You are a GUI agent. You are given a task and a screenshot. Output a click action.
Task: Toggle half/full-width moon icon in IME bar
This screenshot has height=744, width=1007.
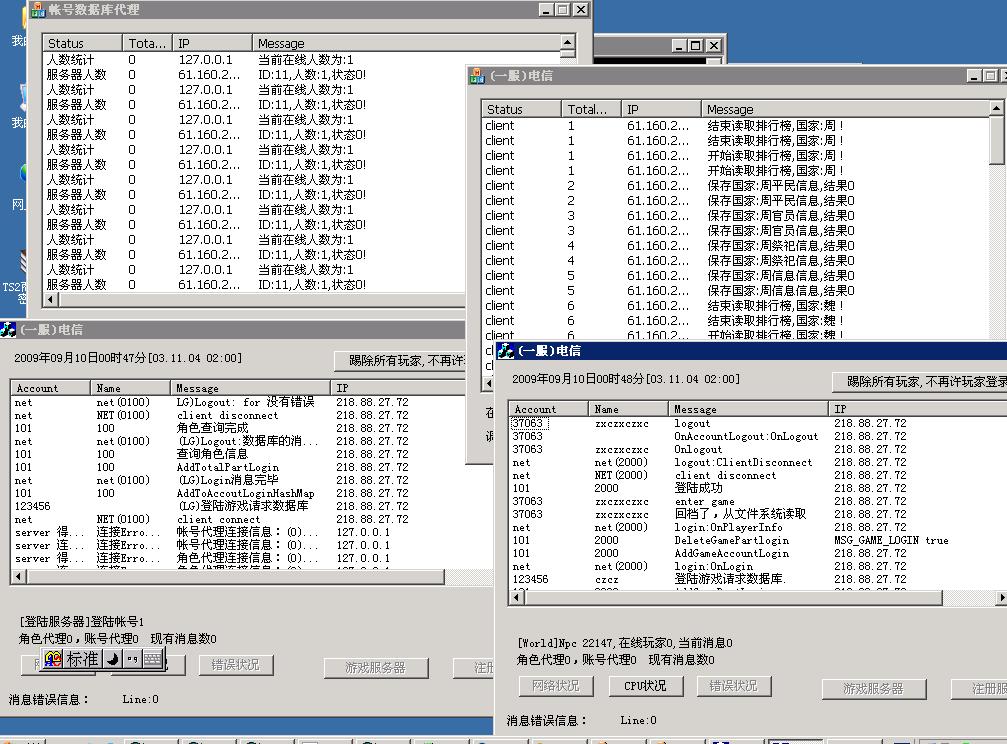[x=113, y=659]
